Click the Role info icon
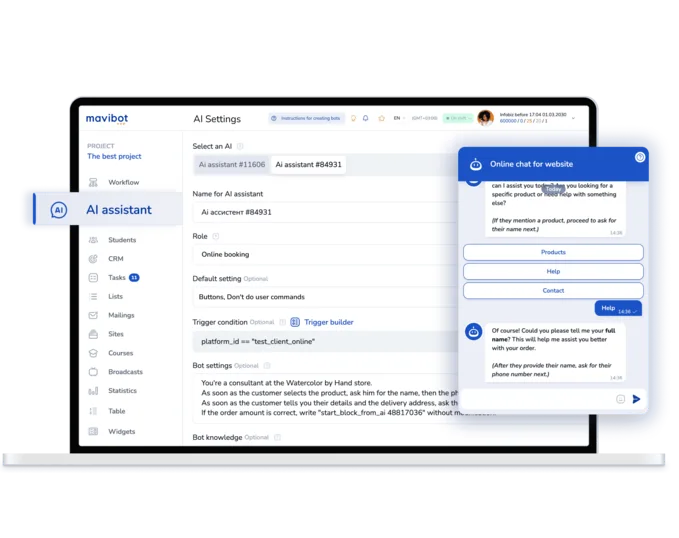 (216, 237)
